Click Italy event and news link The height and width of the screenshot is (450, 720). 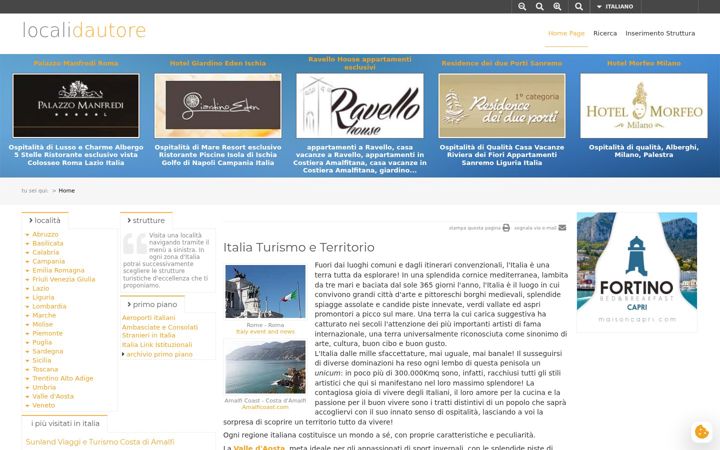pos(265,332)
